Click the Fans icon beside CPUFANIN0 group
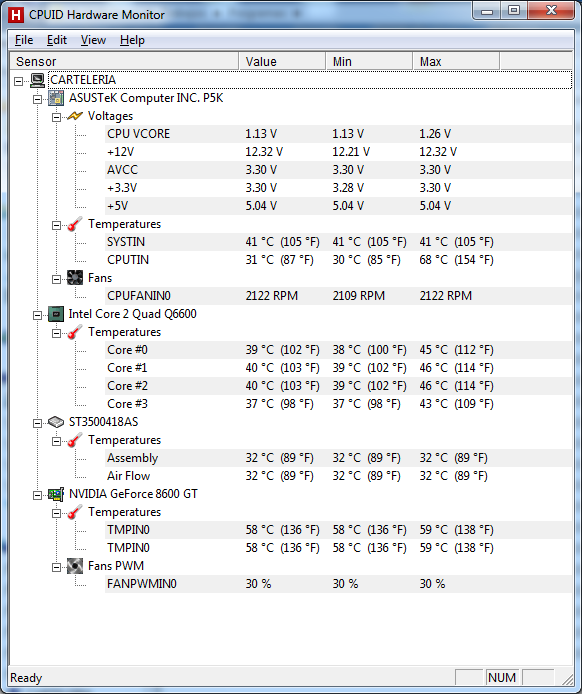Image resolution: width=582 pixels, height=694 pixels. (x=75, y=278)
